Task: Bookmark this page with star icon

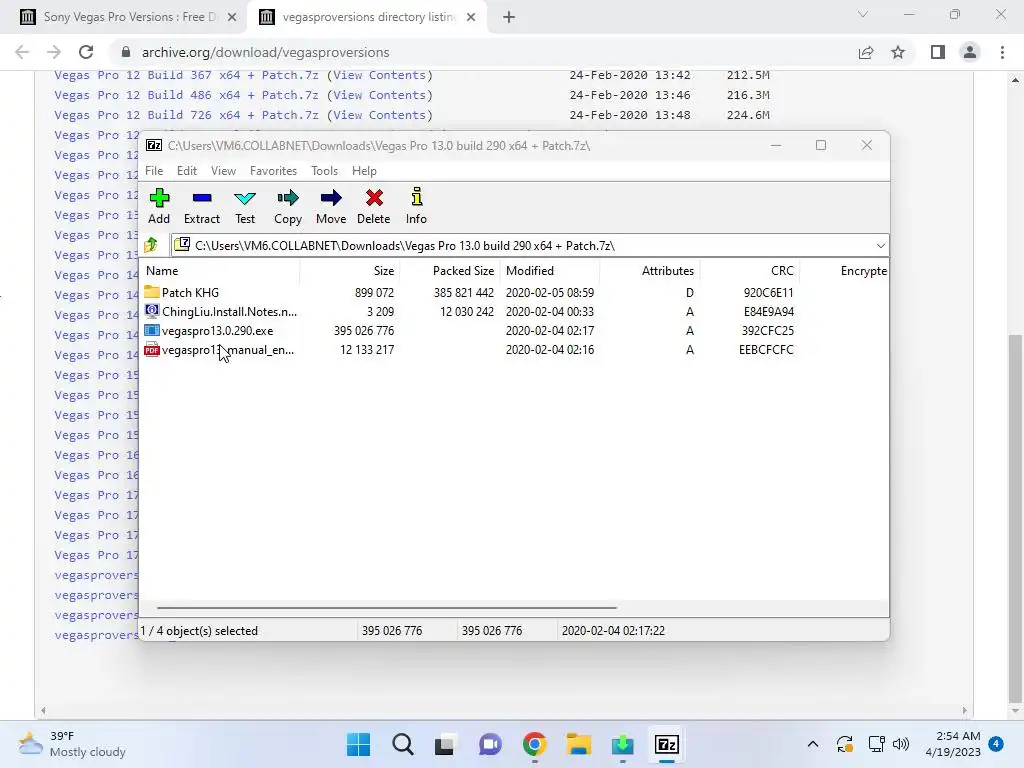Action: (898, 52)
